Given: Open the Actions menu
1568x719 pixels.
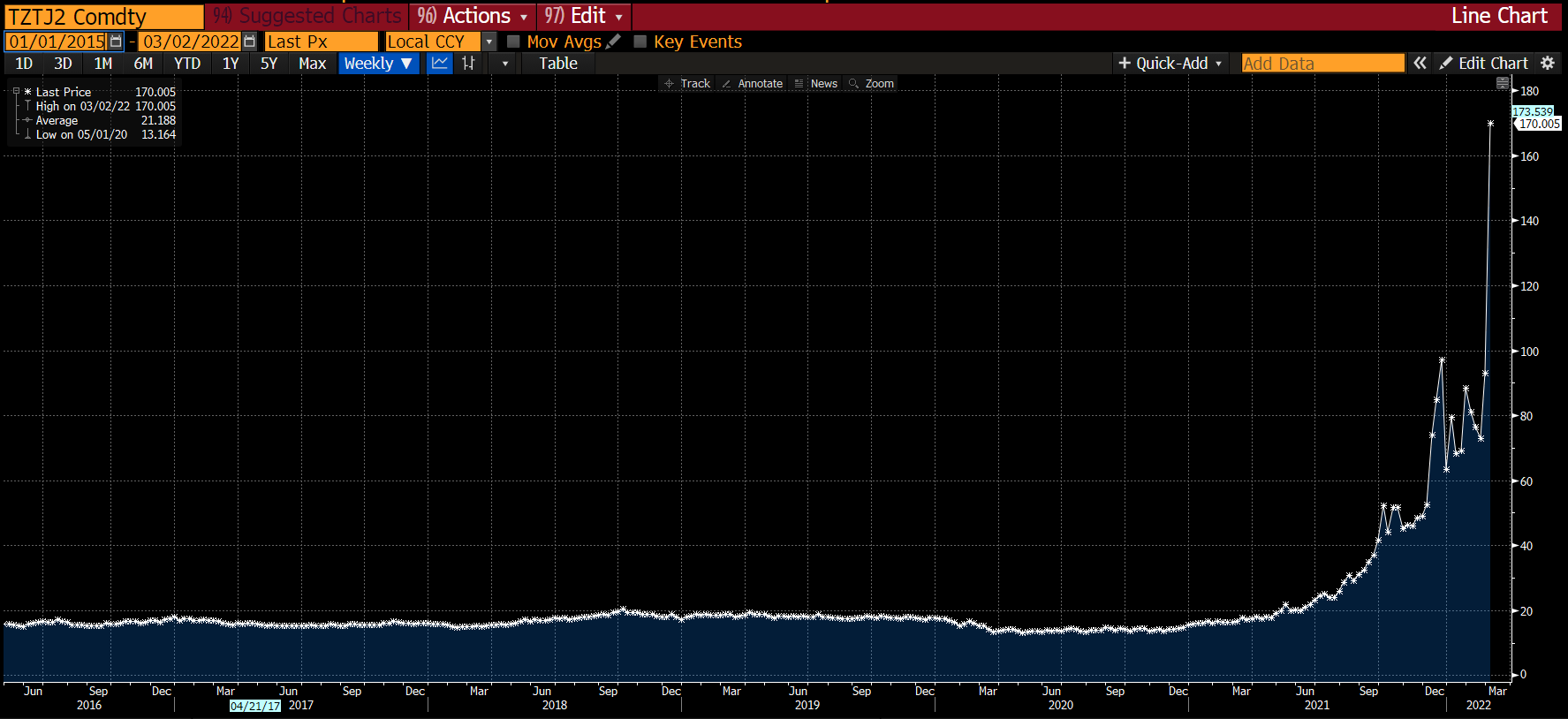Looking at the screenshot, I should click(472, 16).
